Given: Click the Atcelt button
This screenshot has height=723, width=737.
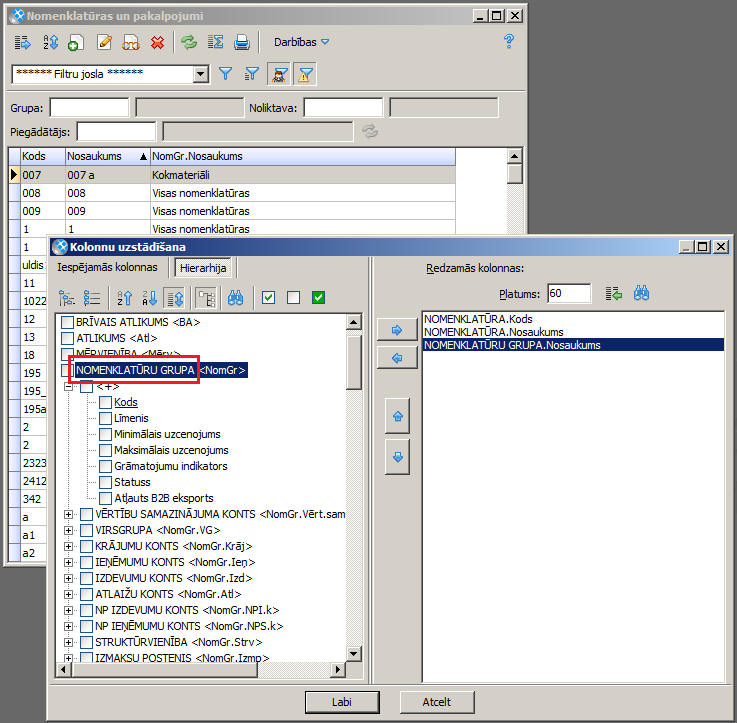Looking at the screenshot, I should pos(437,702).
